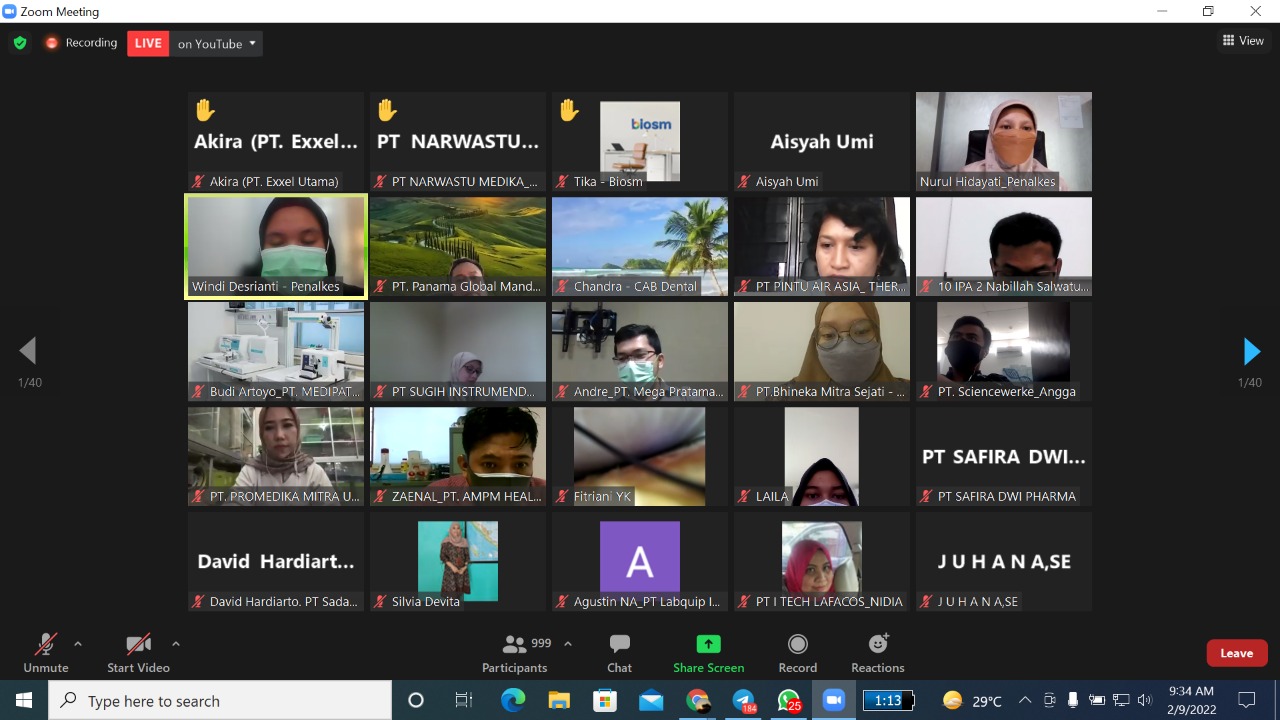
Task: Expand participants options arrow
Action: [568, 644]
